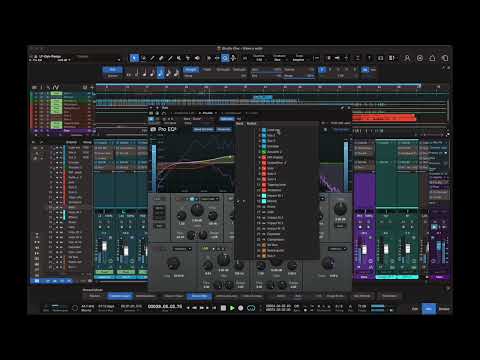480x360 pixels.
Task: Open the Quantize value dropdown
Action: (259, 58)
